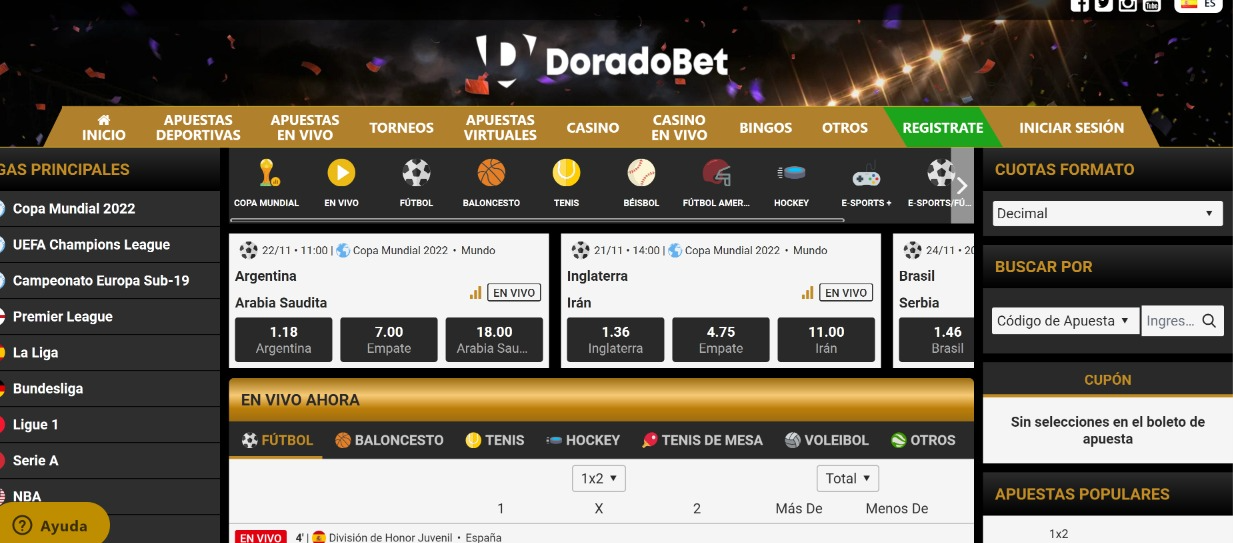Open the ES language selector
The height and width of the screenshot is (543, 1233).
pyautogui.click(x=1198, y=4)
